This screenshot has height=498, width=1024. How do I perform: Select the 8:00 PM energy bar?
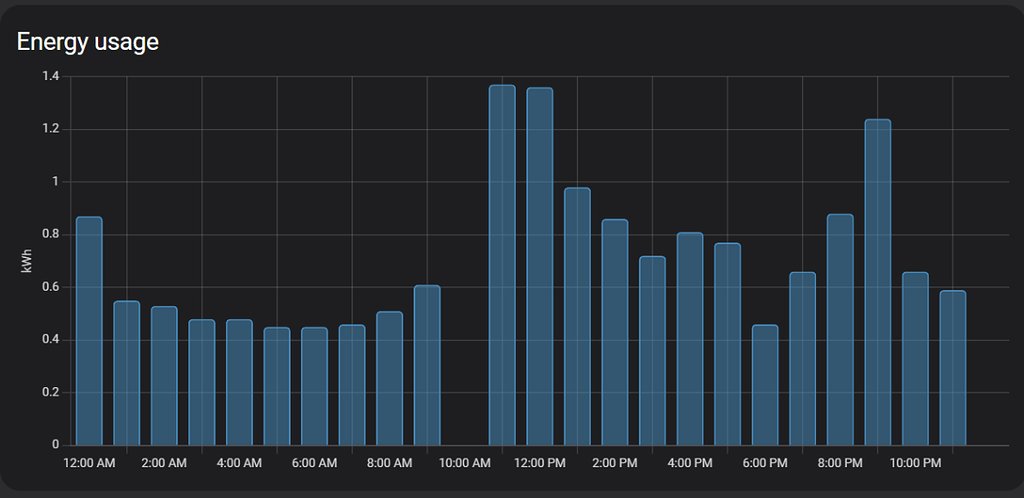840,330
